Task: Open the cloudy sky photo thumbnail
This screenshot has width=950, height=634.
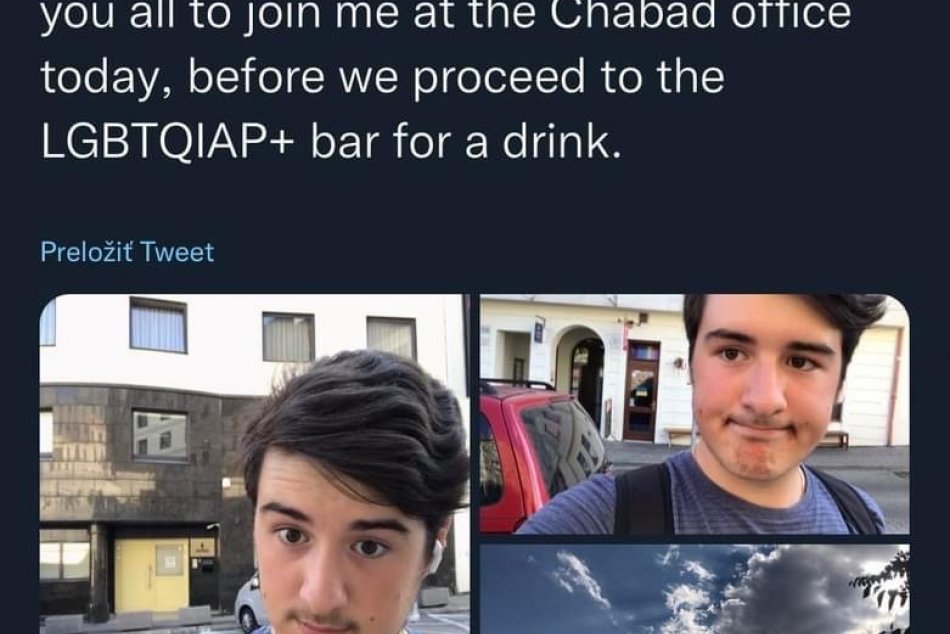Action: (694, 589)
